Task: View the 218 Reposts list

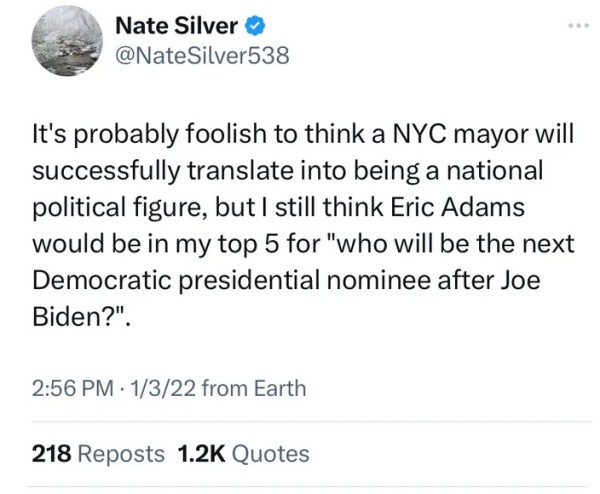Action: click(x=98, y=453)
